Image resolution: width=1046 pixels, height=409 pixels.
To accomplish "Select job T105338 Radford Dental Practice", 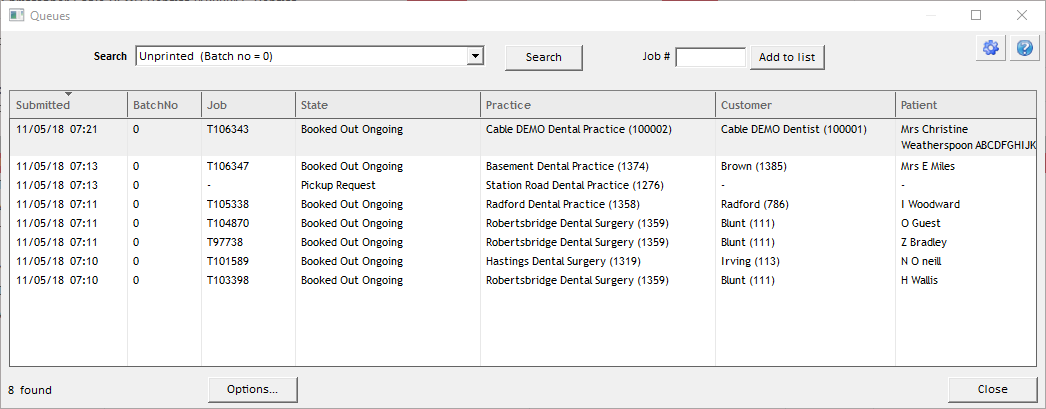I will 228,204.
